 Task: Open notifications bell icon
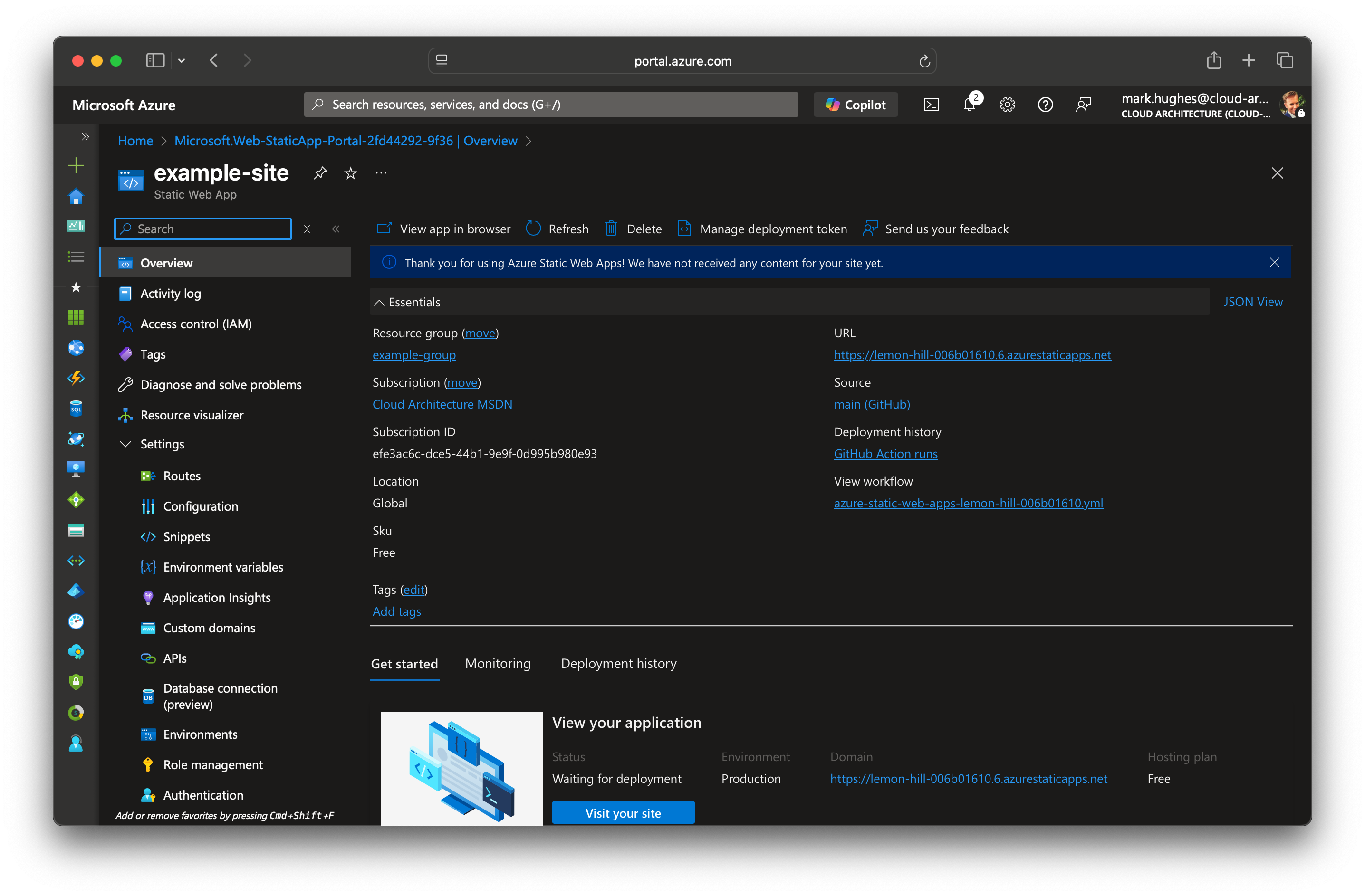[970, 105]
